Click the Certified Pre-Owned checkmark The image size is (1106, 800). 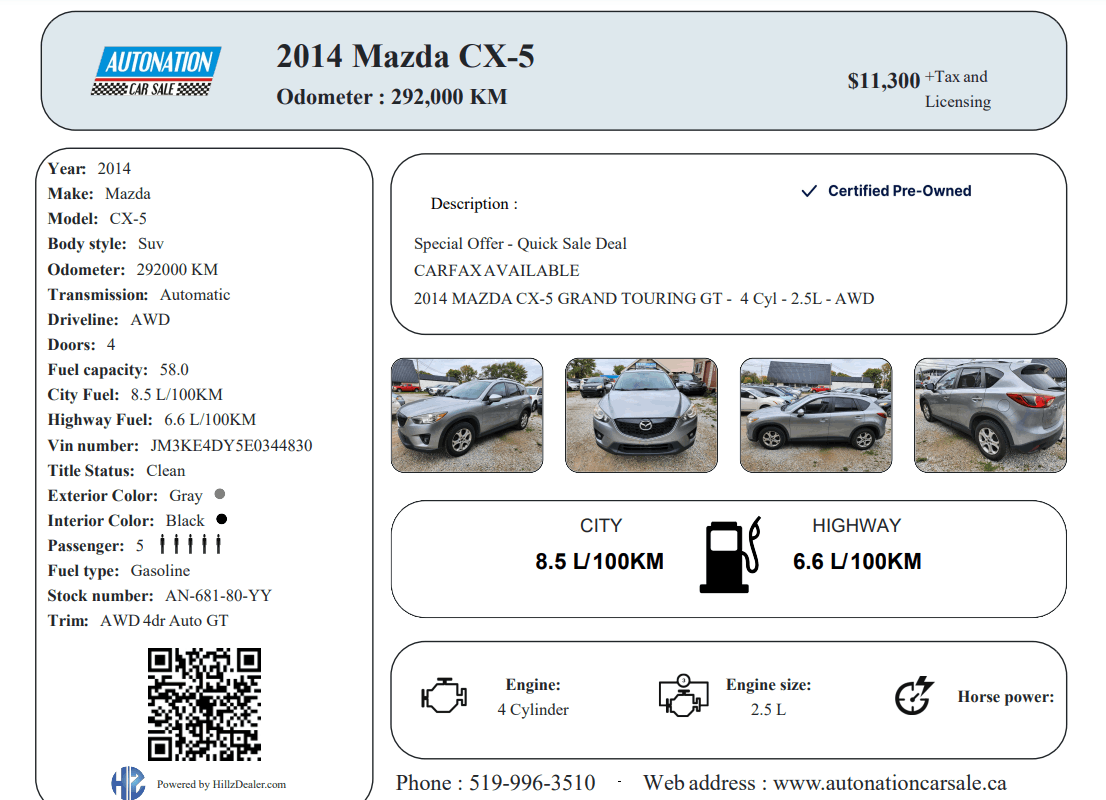pos(809,191)
